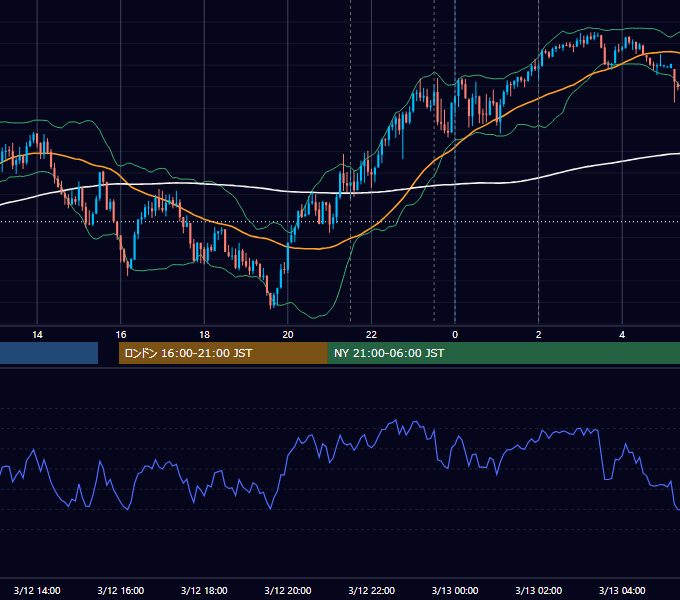Click the 3/12 16:00 time label

(121, 590)
